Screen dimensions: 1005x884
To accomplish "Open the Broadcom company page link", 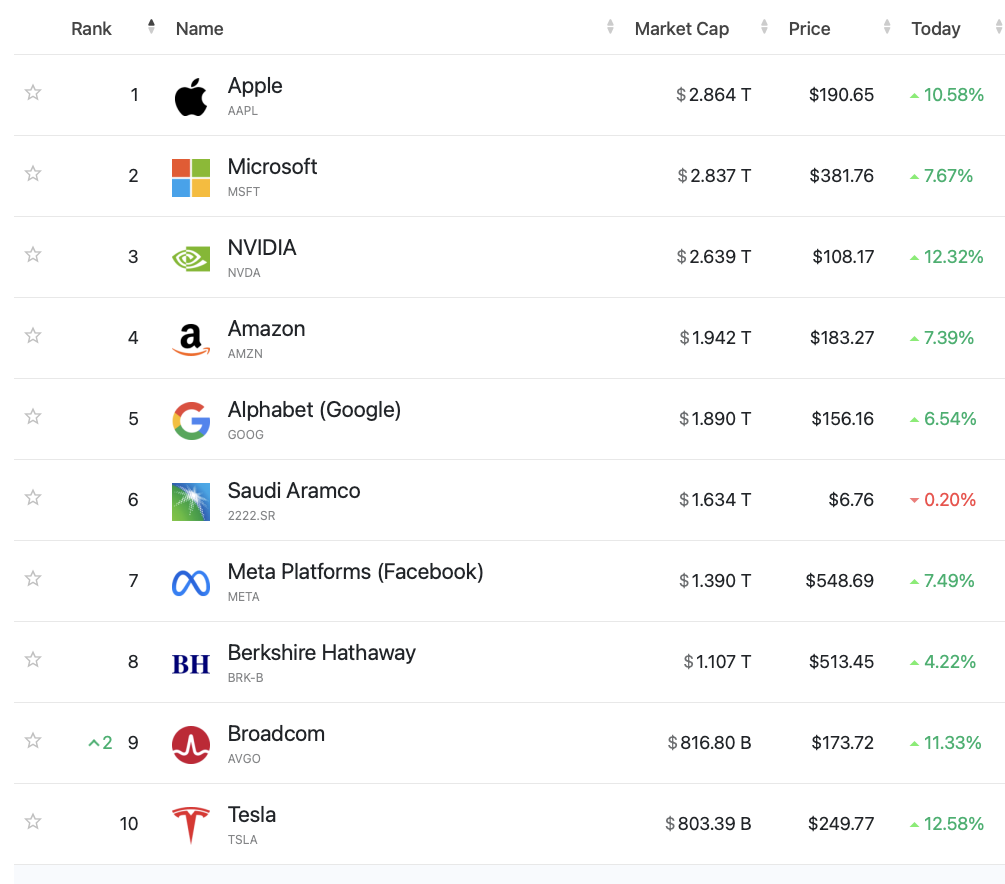I will pos(276,734).
